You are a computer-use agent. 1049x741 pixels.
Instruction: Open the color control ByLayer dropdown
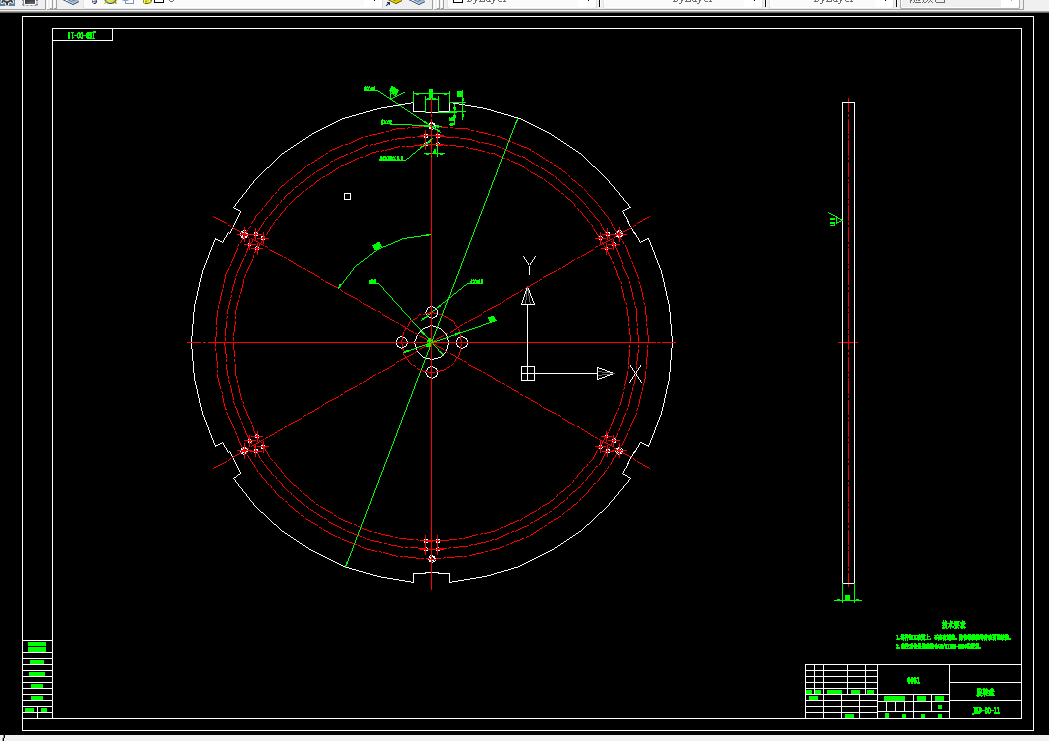(x=521, y=2)
